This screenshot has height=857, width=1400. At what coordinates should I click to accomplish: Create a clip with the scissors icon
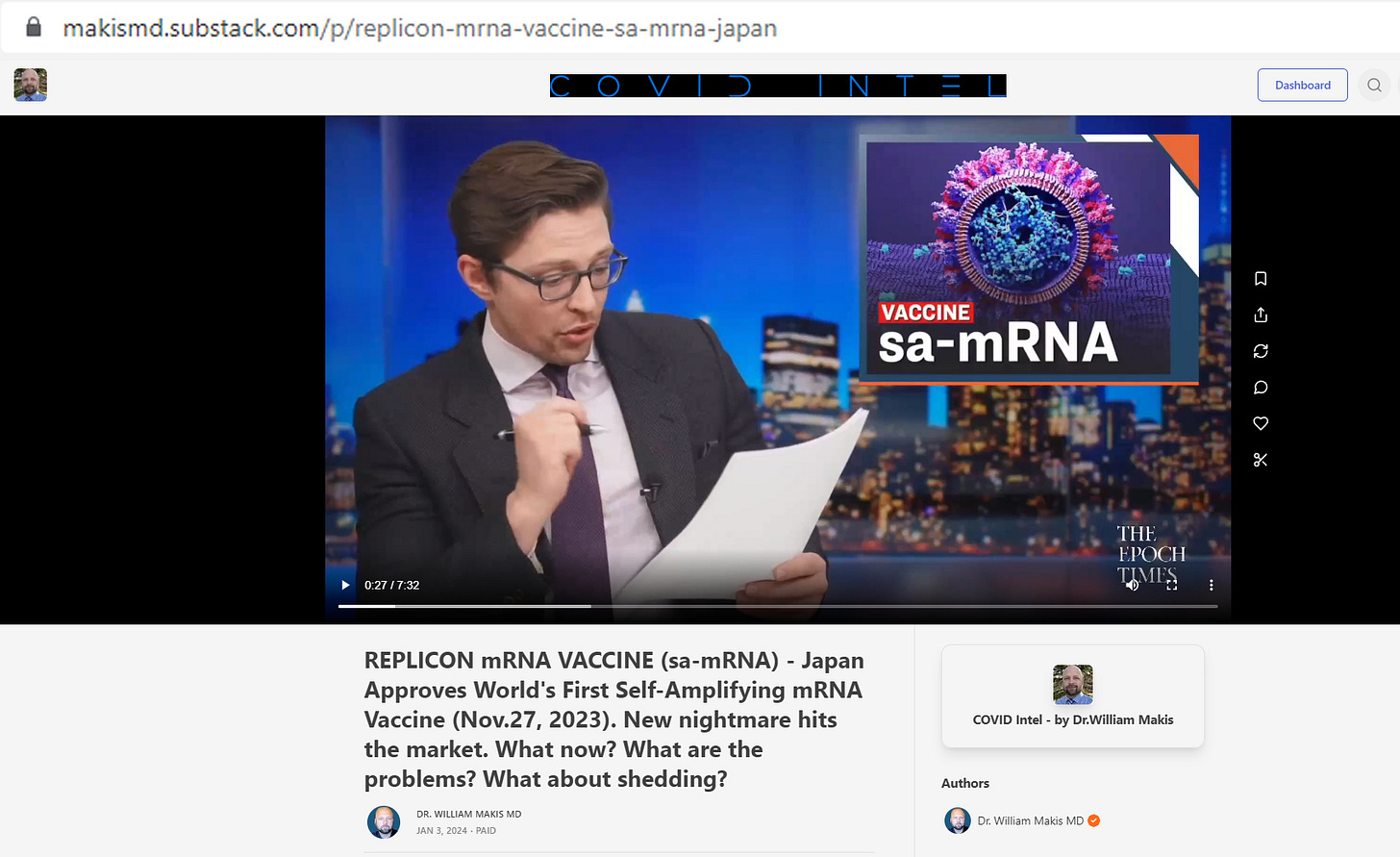coord(1261,460)
